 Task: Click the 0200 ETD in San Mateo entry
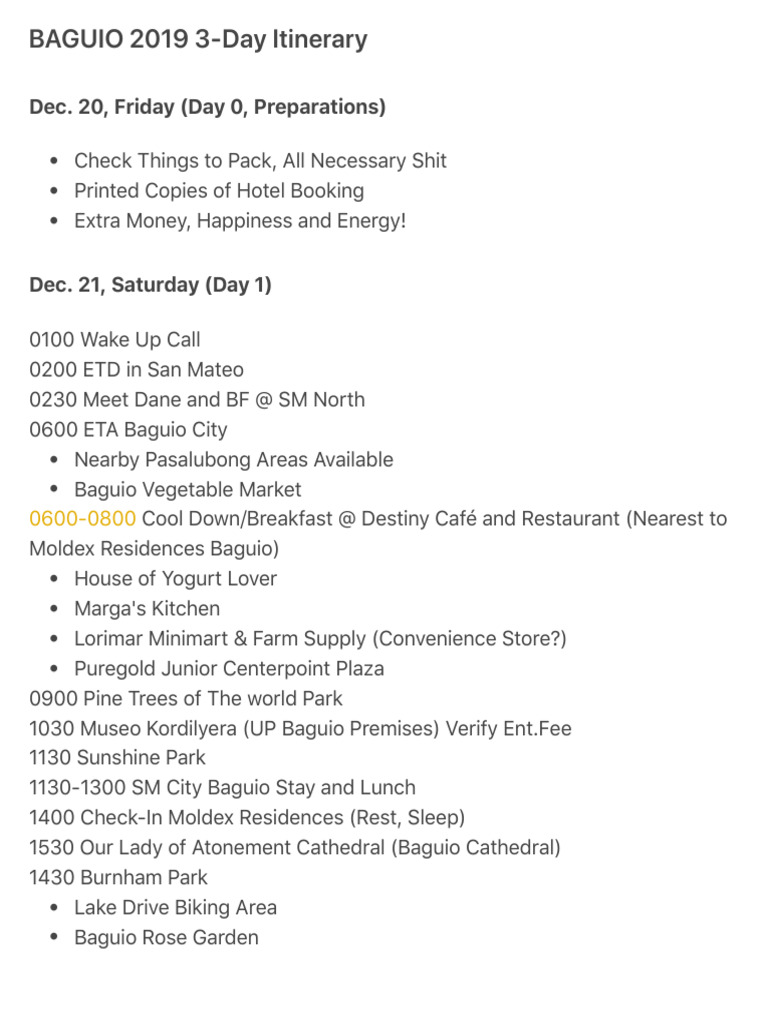coord(136,370)
